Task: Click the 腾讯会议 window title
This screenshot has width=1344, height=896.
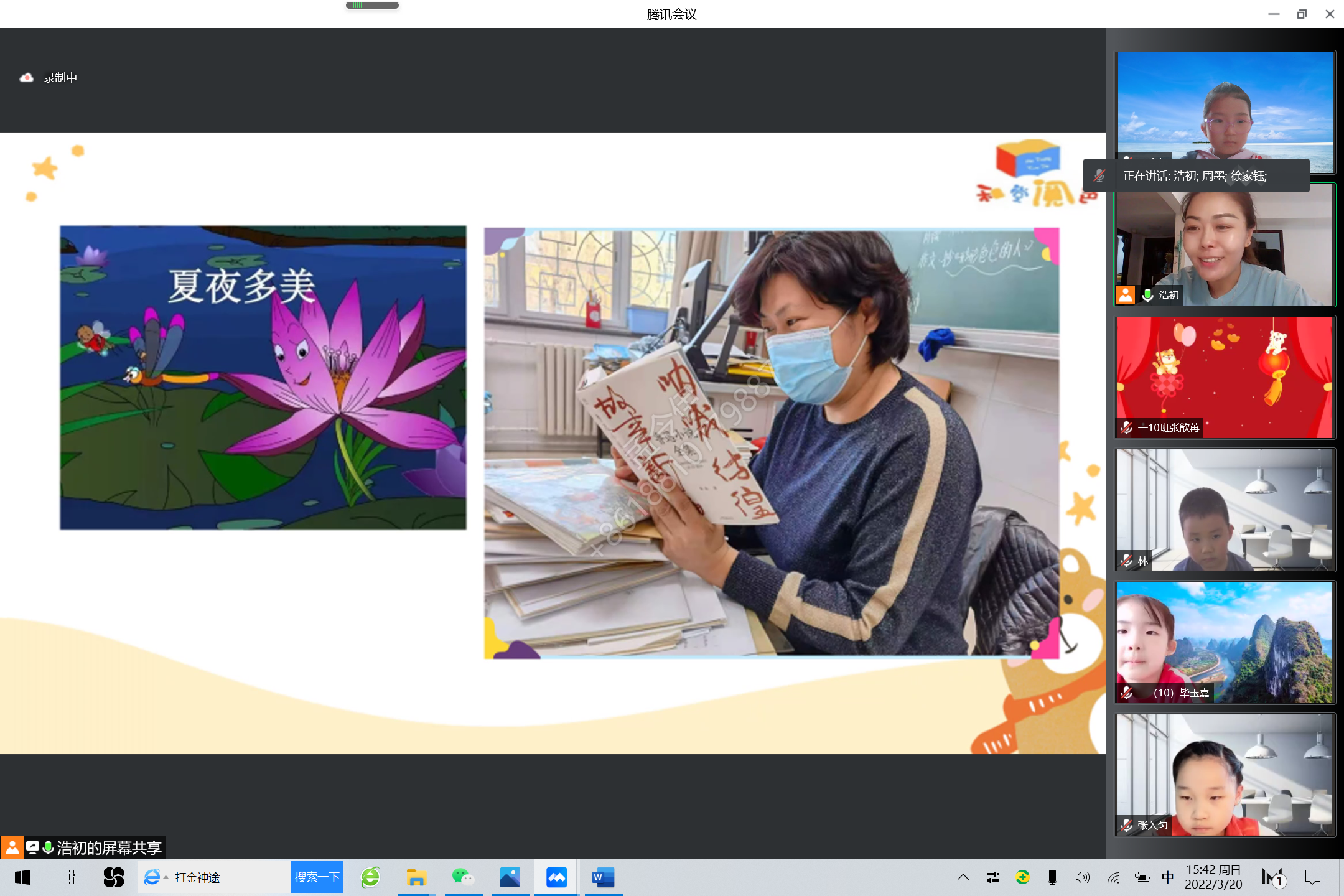Action: pos(672,14)
